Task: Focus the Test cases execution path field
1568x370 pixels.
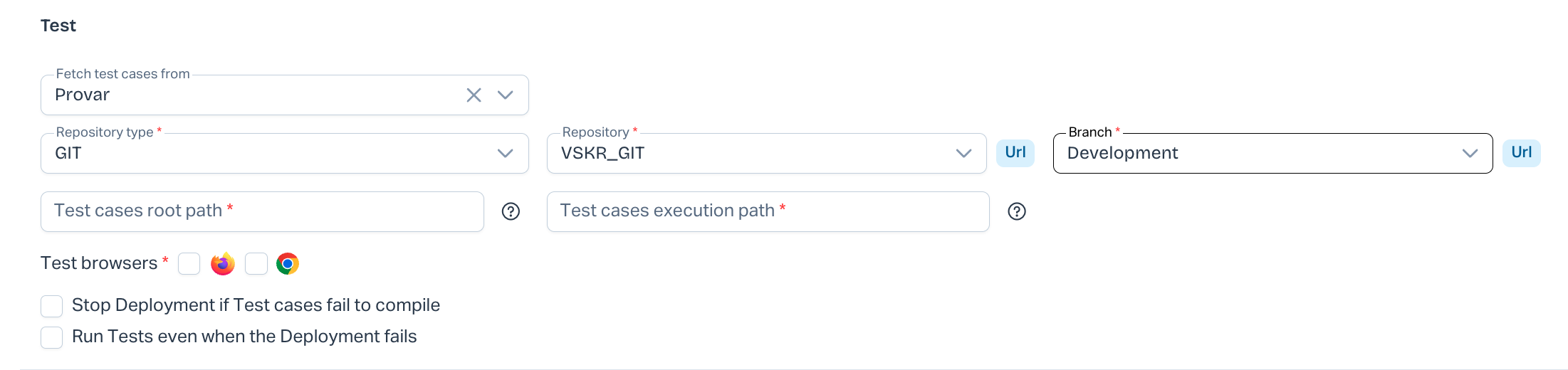Action: click(x=768, y=211)
